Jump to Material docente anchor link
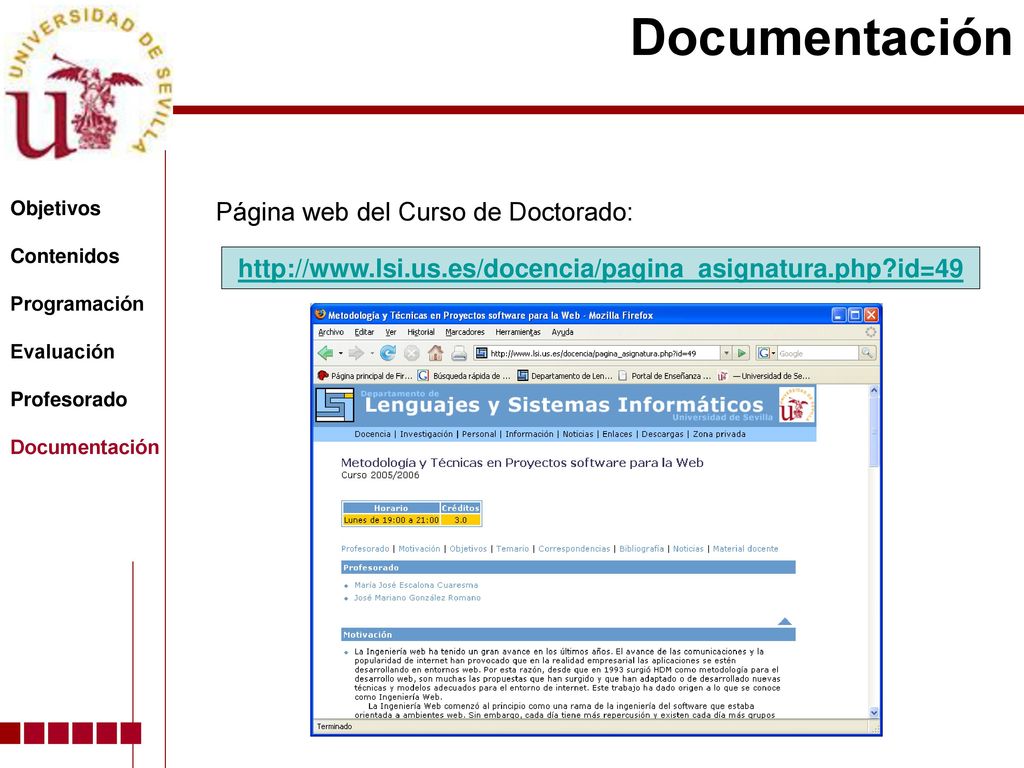This screenshot has height=768, width=1024. 745,549
